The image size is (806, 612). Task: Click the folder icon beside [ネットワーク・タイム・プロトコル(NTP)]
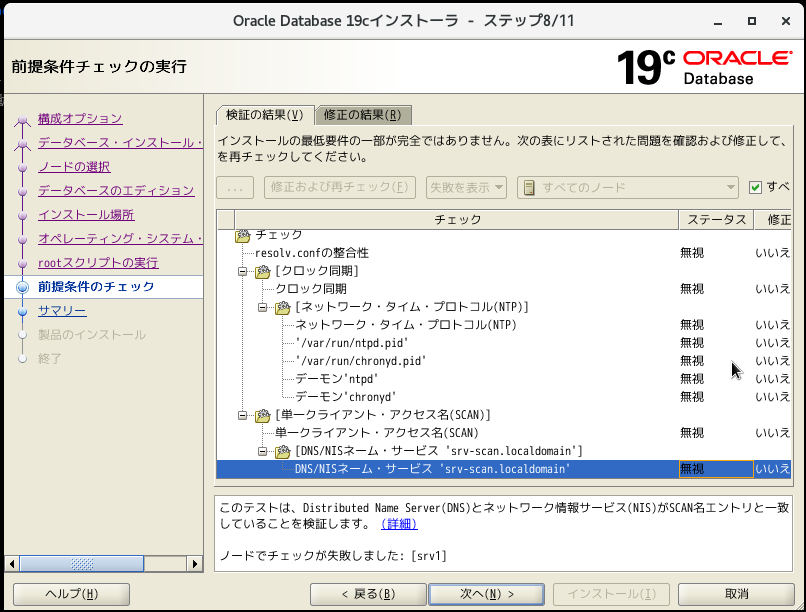click(282, 307)
